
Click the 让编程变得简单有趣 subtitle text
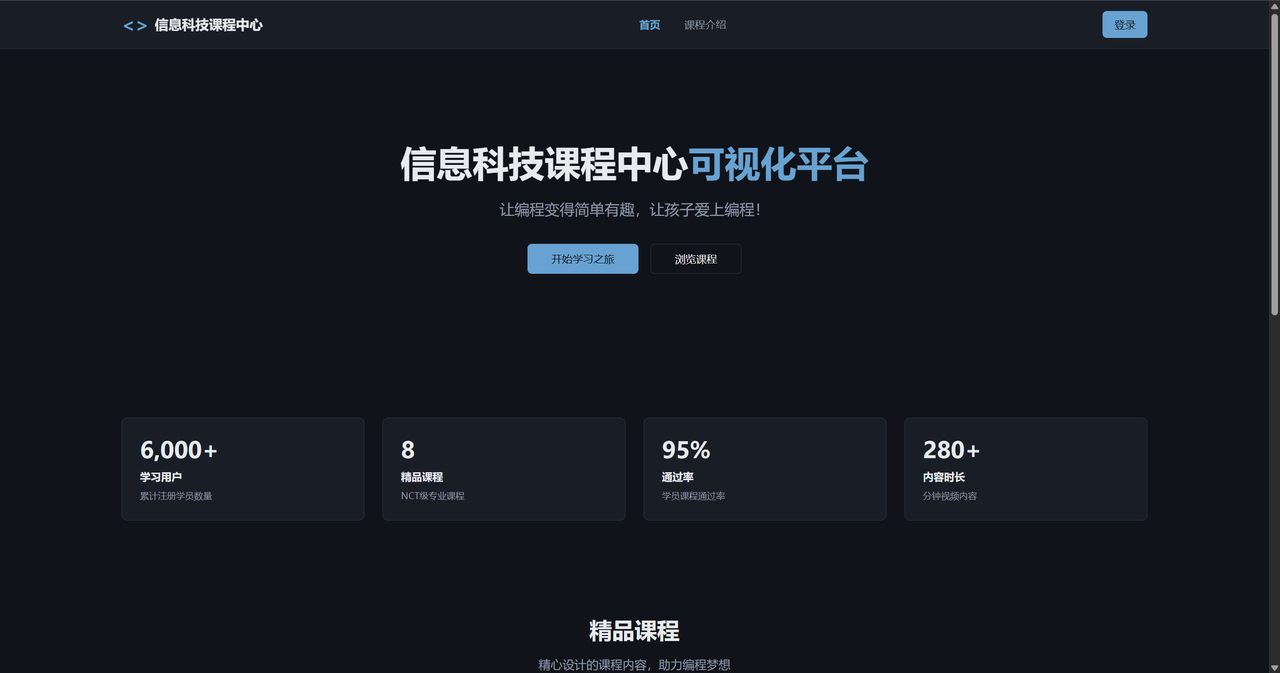[633, 209]
